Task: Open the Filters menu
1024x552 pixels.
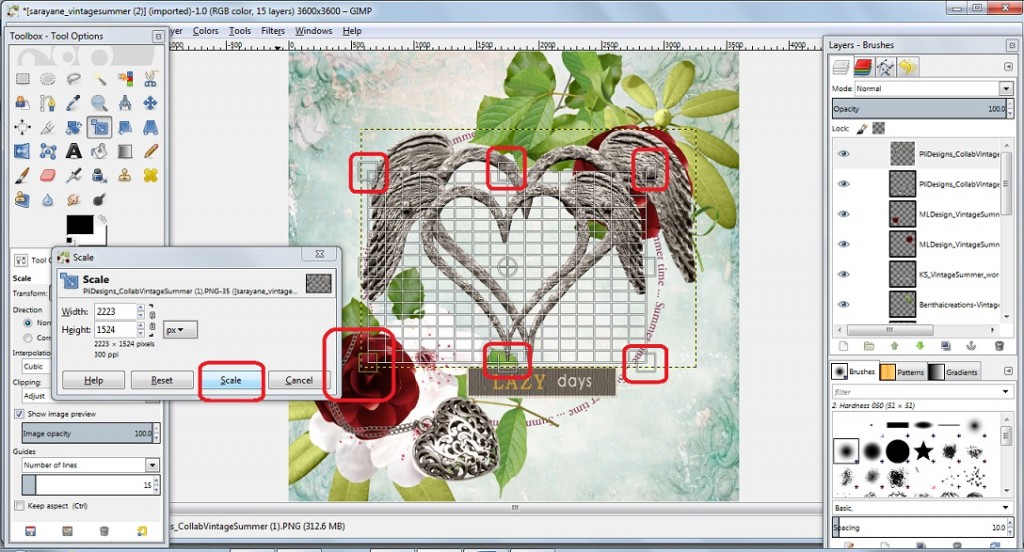Action: 273,31
